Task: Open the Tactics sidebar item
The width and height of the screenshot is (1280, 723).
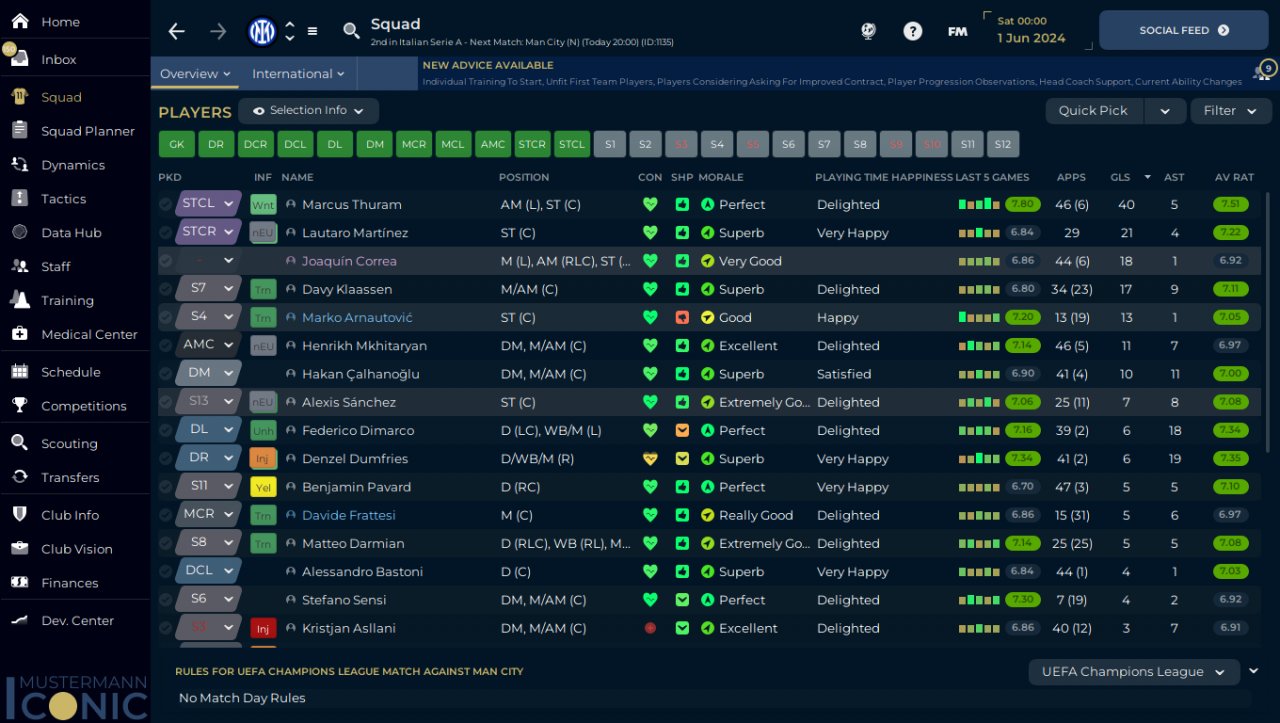Action: click(x=63, y=199)
